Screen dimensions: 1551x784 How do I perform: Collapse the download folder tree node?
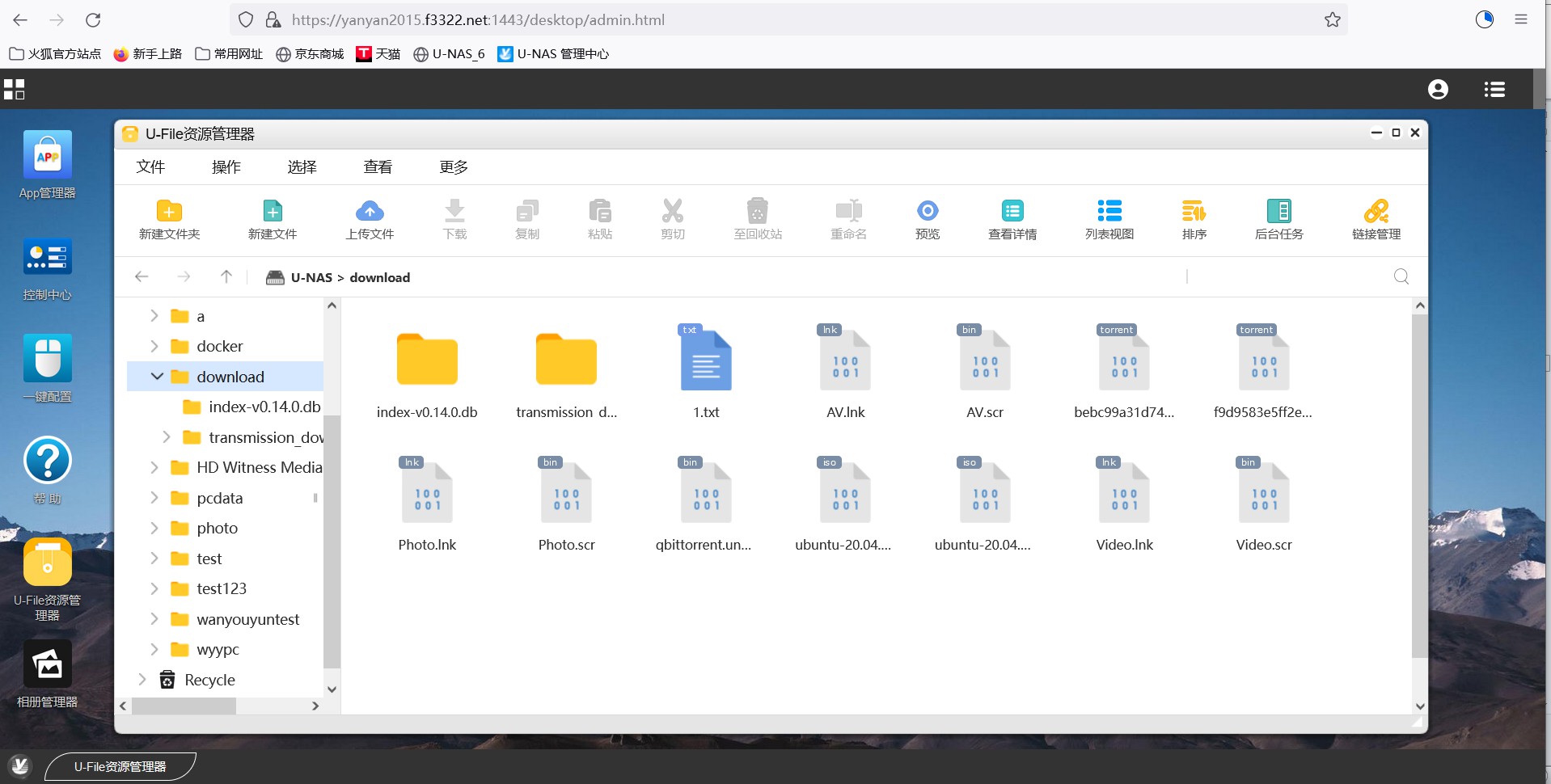157,377
